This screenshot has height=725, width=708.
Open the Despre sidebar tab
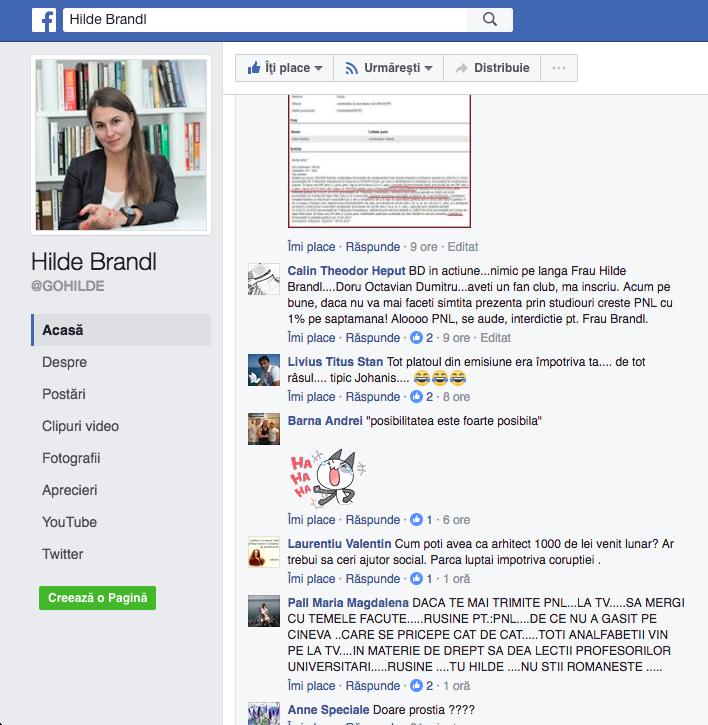click(x=64, y=362)
